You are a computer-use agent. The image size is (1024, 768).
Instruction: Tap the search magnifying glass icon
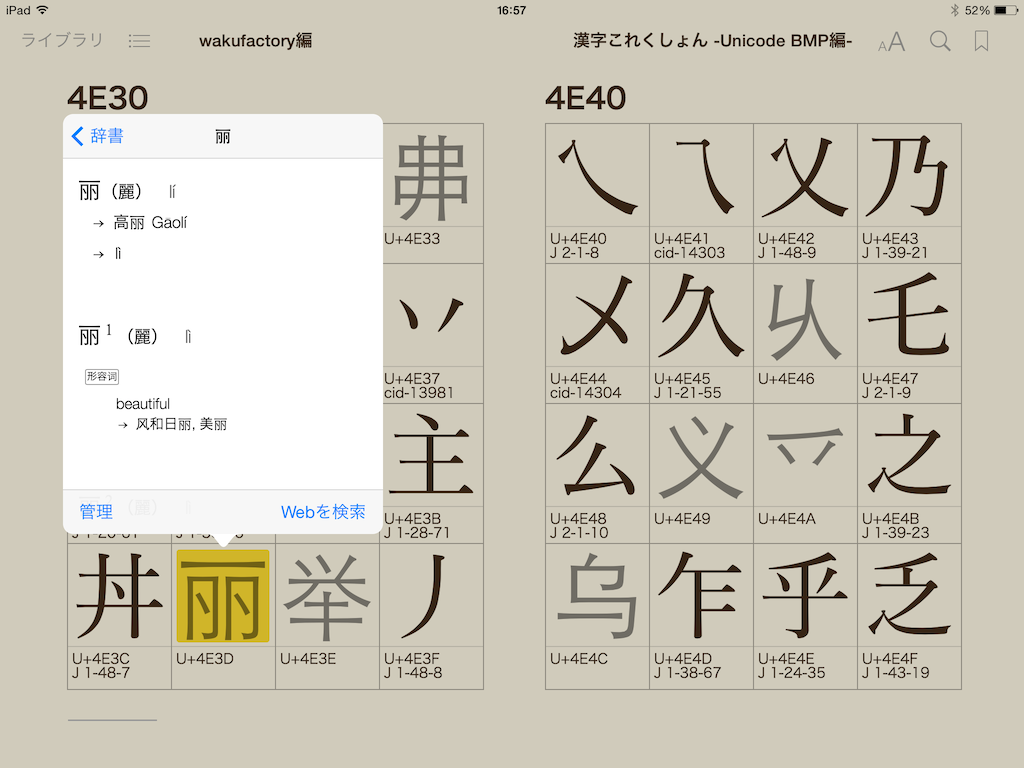(940, 41)
